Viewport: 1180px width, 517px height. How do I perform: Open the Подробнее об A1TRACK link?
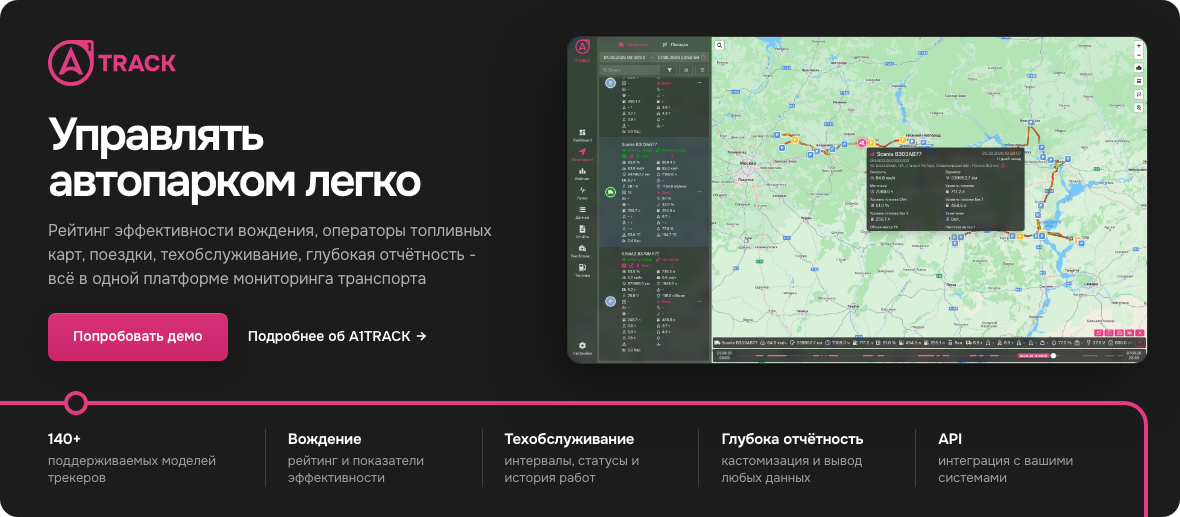[x=337, y=336]
